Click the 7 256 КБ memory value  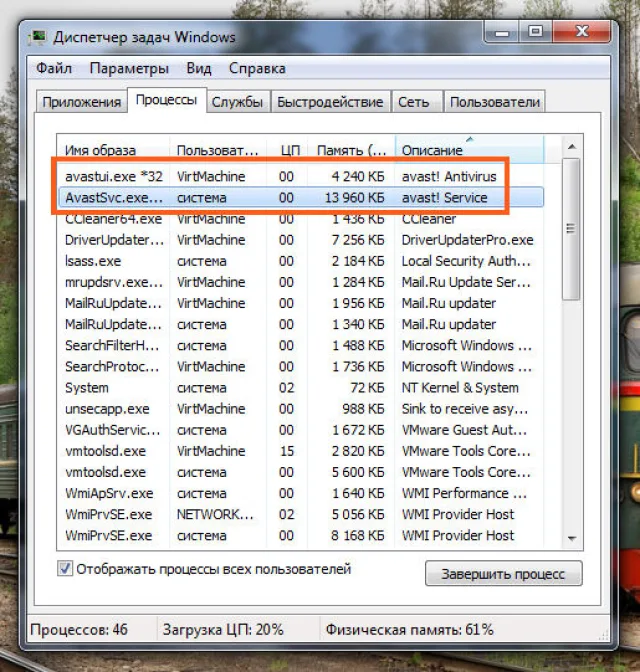coord(358,240)
